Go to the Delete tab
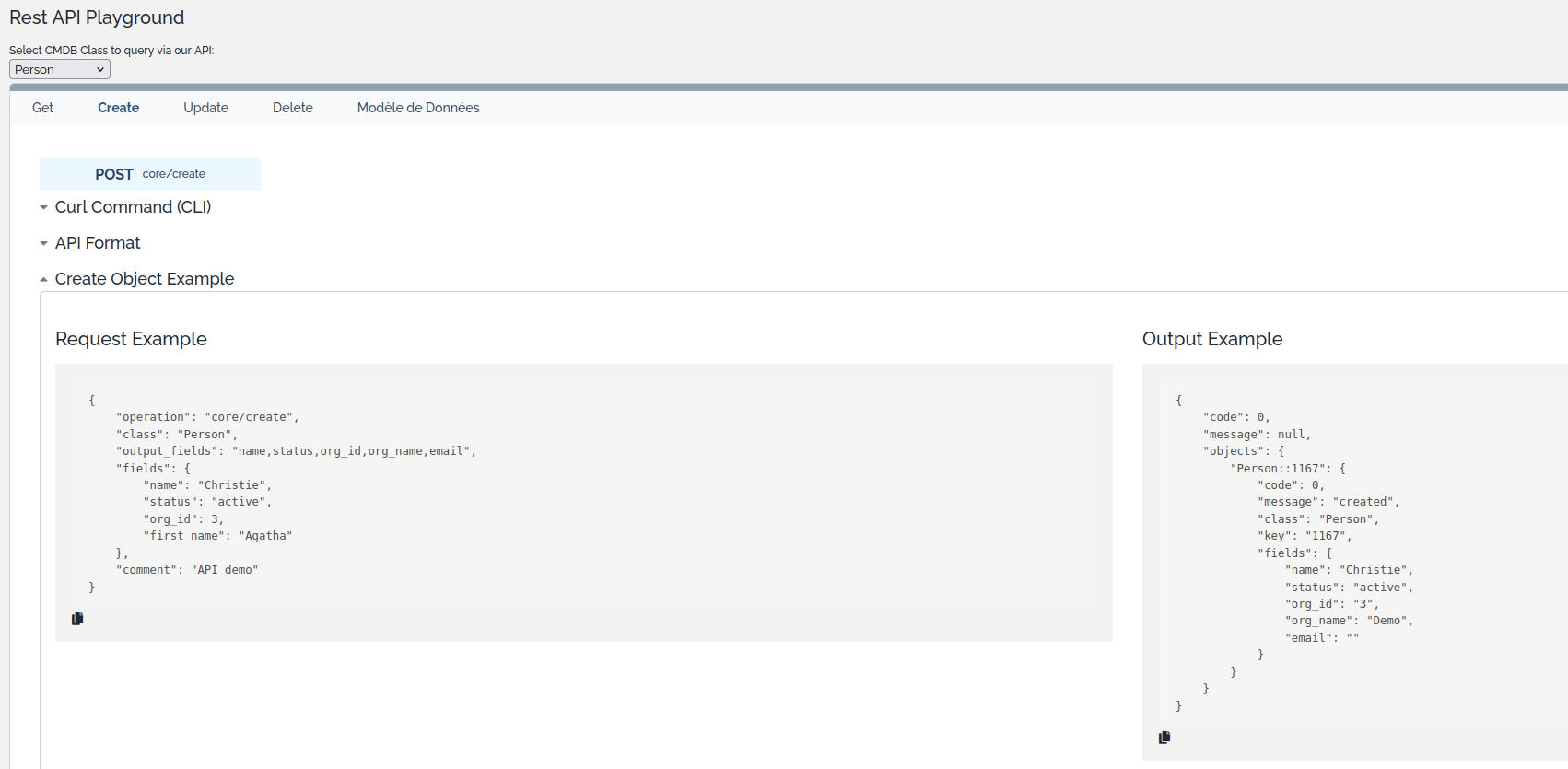Image resolution: width=1568 pixels, height=769 pixels. coord(292,108)
